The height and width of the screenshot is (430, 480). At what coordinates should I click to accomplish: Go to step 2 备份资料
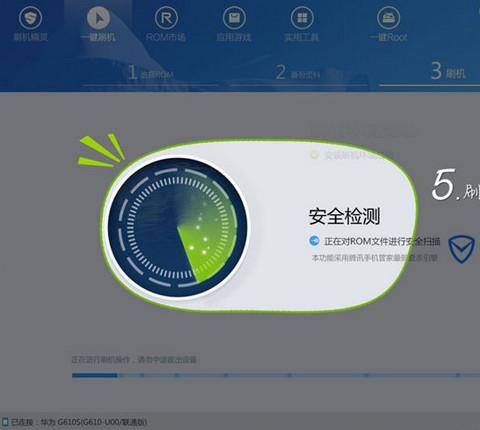click(298, 73)
